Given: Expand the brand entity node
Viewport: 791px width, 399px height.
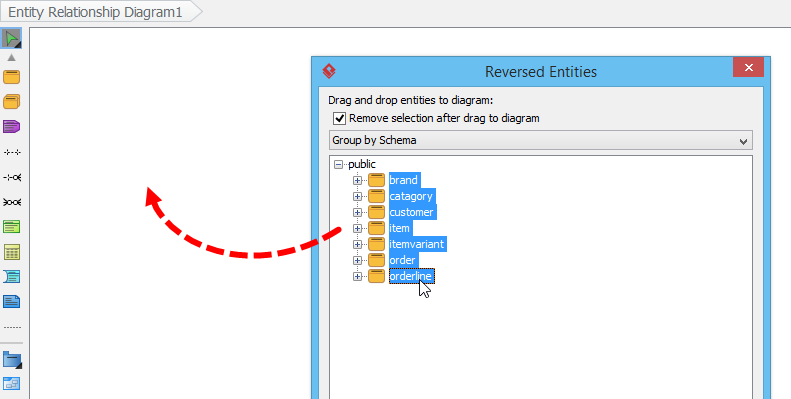Looking at the screenshot, I should pyautogui.click(x=357, y=180).
